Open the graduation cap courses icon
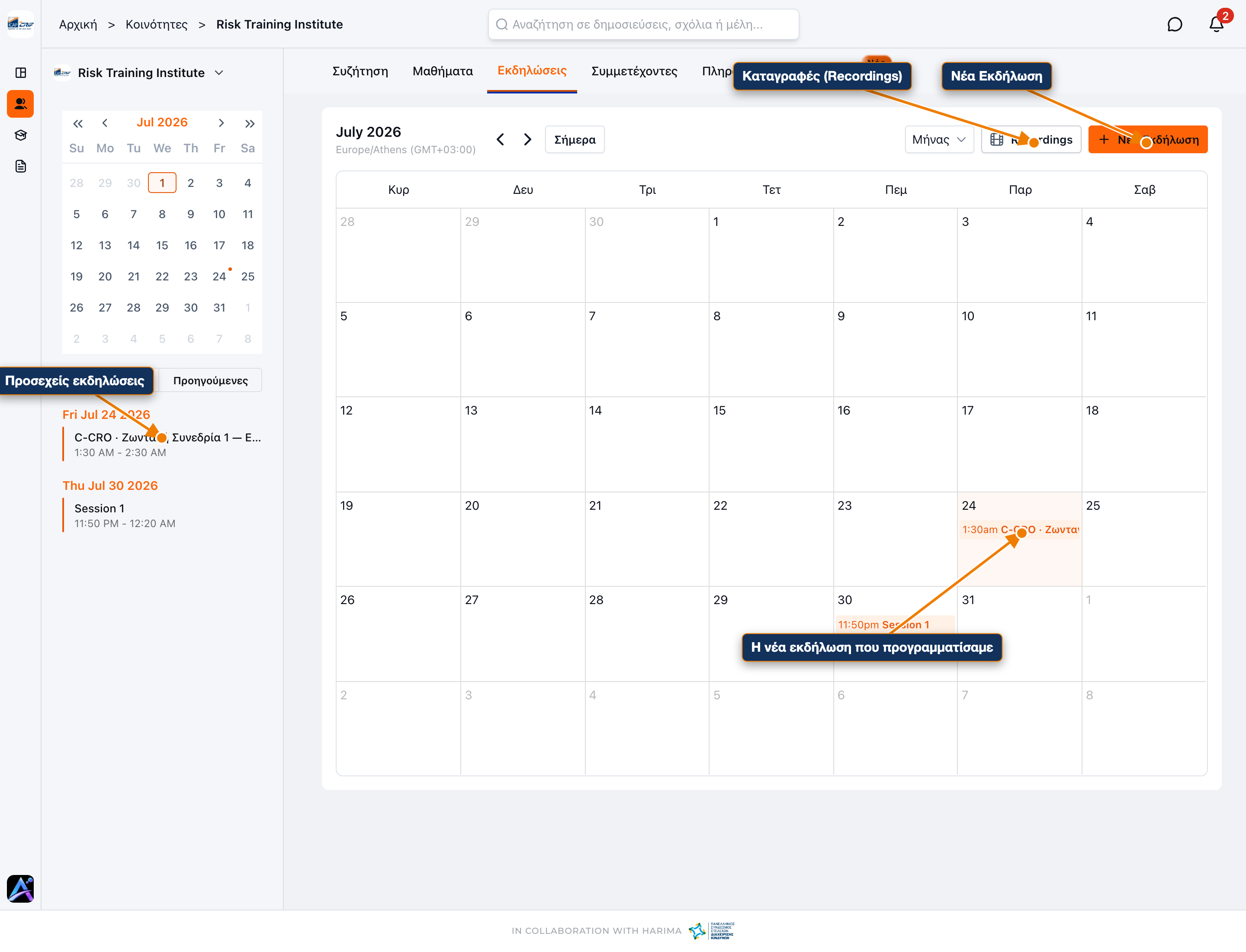 pos(20,135)
